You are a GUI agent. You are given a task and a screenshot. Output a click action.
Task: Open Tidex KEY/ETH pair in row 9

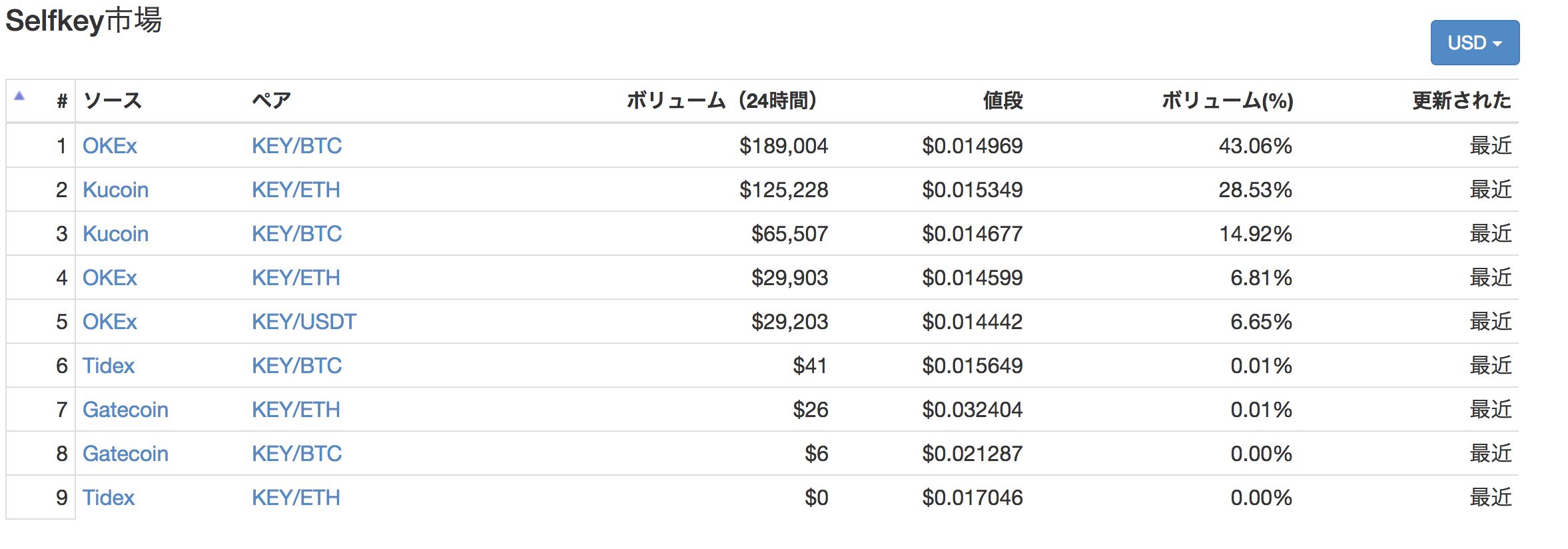click(x=296, y=497)
